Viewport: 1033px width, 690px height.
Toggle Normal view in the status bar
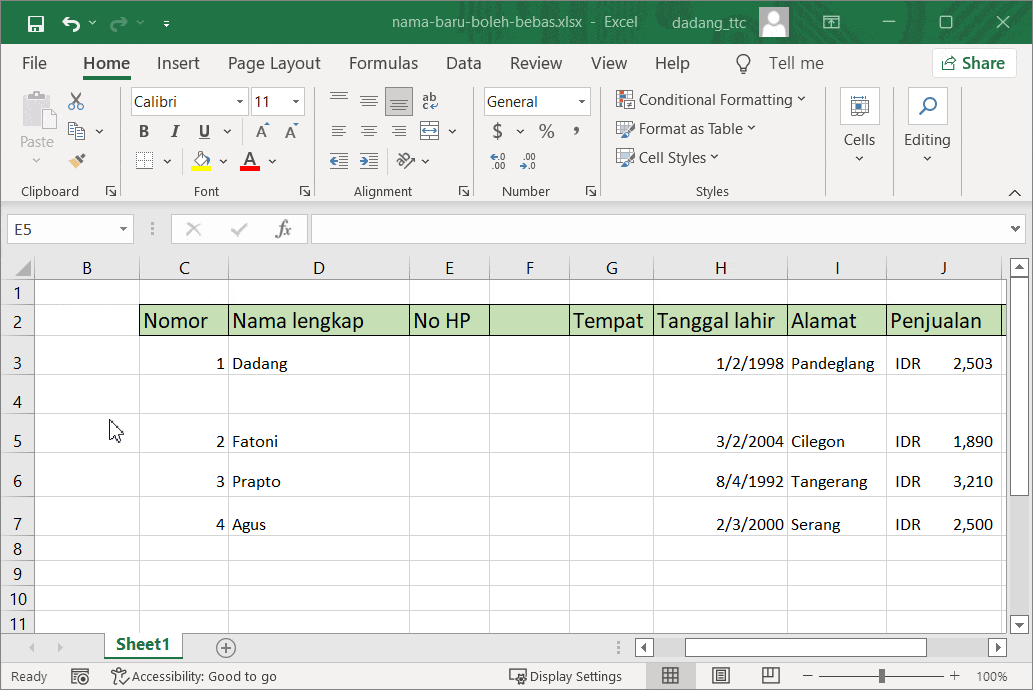pyautogui.click(x=671, y=676)
